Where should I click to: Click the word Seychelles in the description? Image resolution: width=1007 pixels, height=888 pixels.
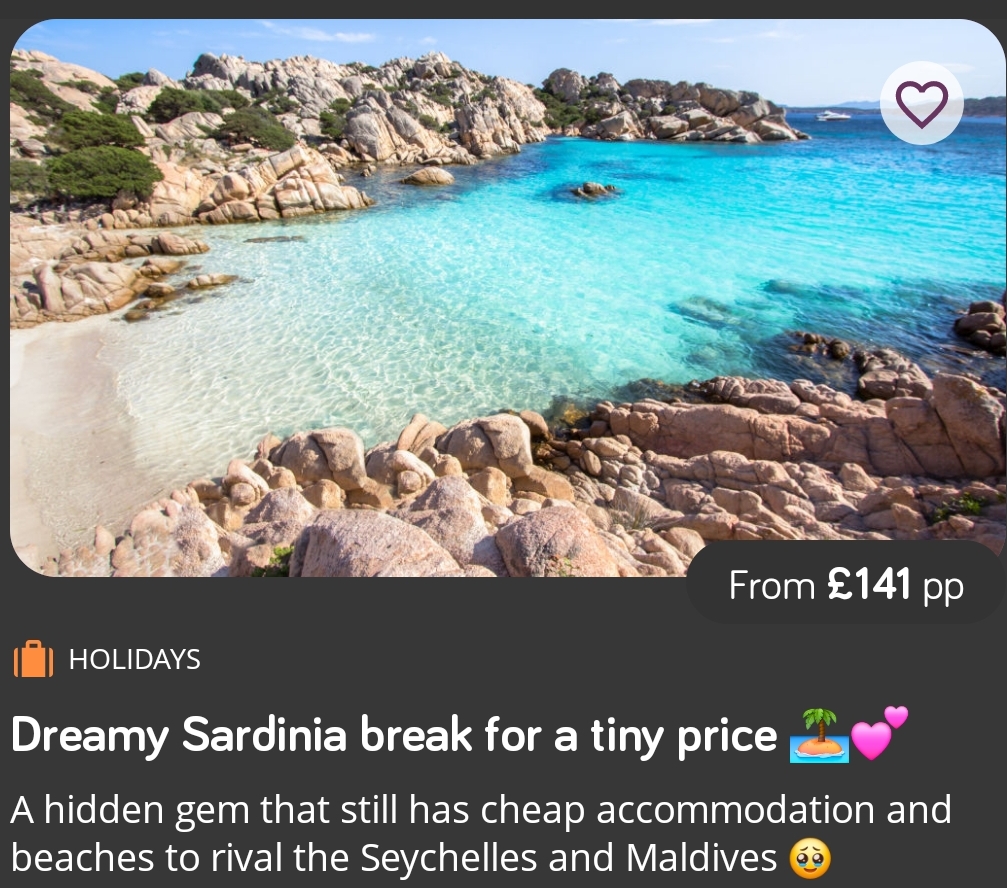coord(448,857)
